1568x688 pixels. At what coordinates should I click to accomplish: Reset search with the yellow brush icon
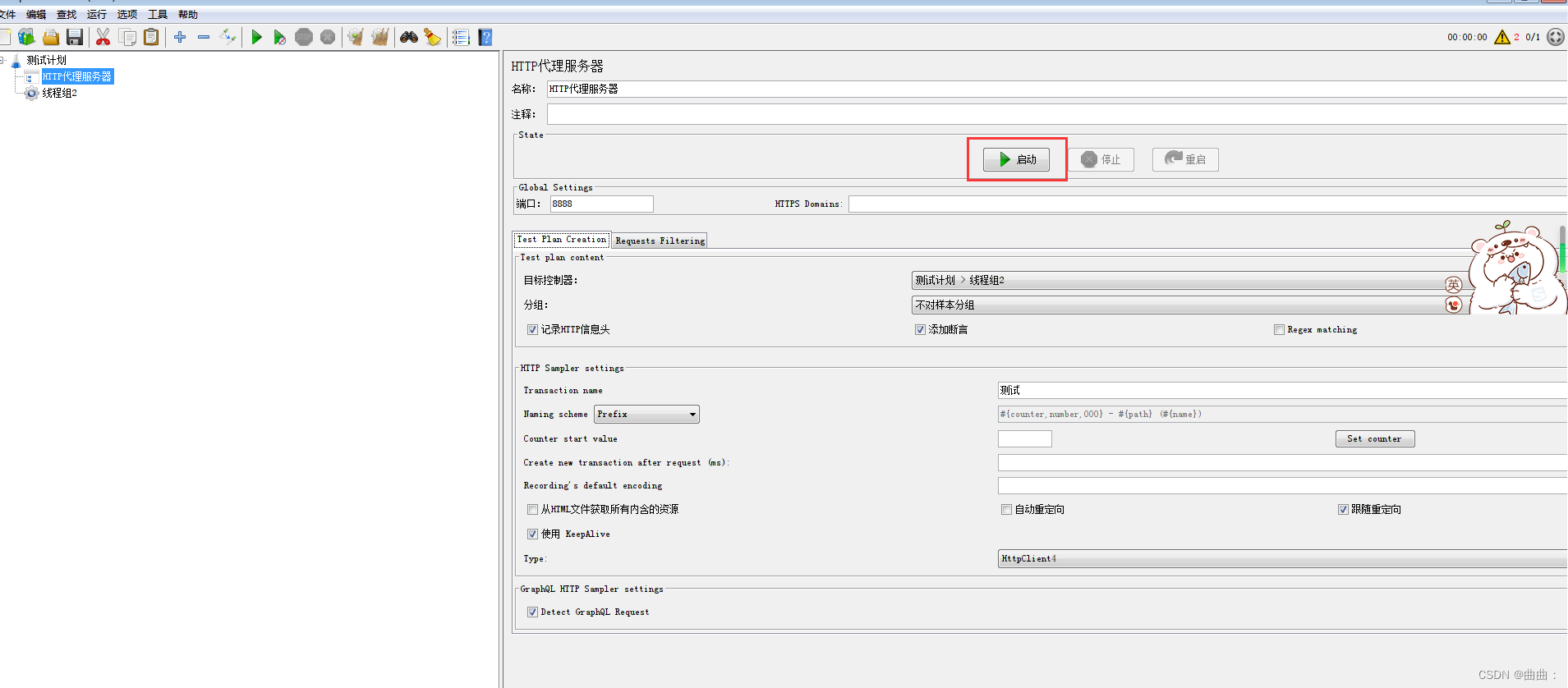pyautogui.click(x=433, y=37)
